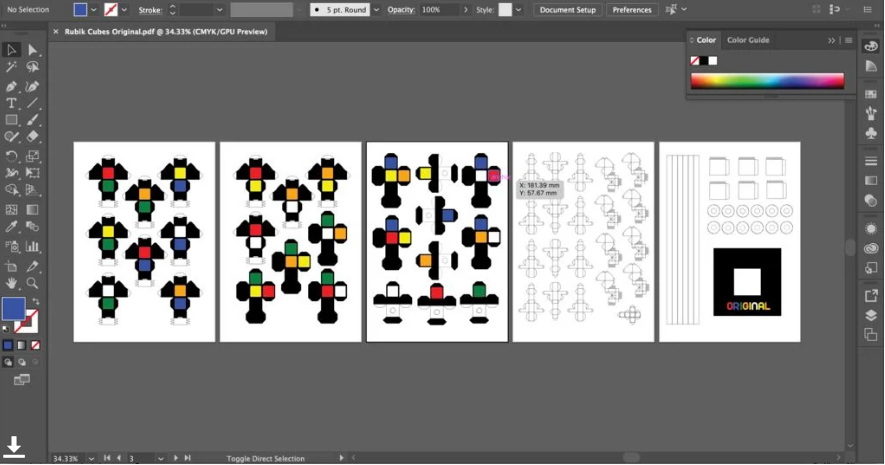
Task: Select the Selection tool (black arrow)
Action: coord(11,50)
